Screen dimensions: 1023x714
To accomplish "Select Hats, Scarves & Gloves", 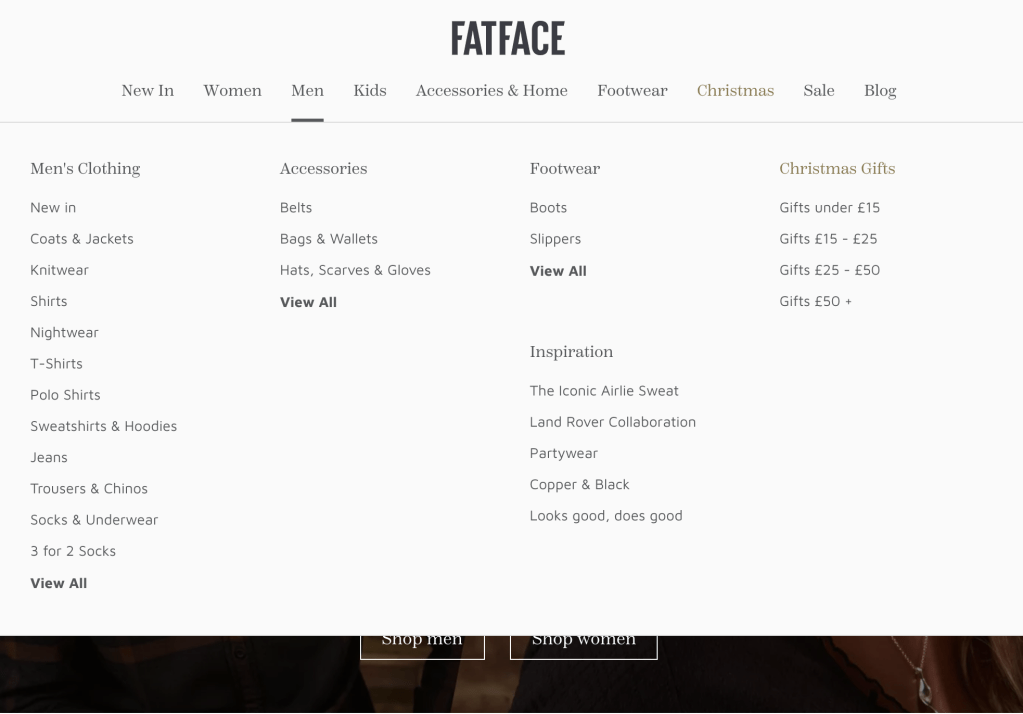I will pos(355,270).
